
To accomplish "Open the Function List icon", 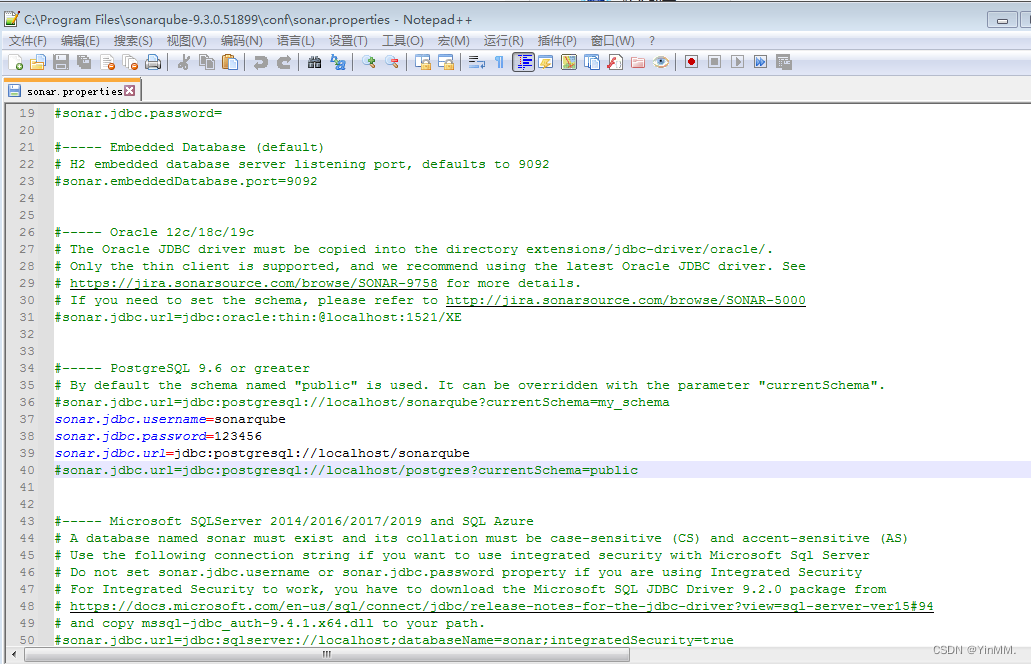I will [x=615, y=62].
